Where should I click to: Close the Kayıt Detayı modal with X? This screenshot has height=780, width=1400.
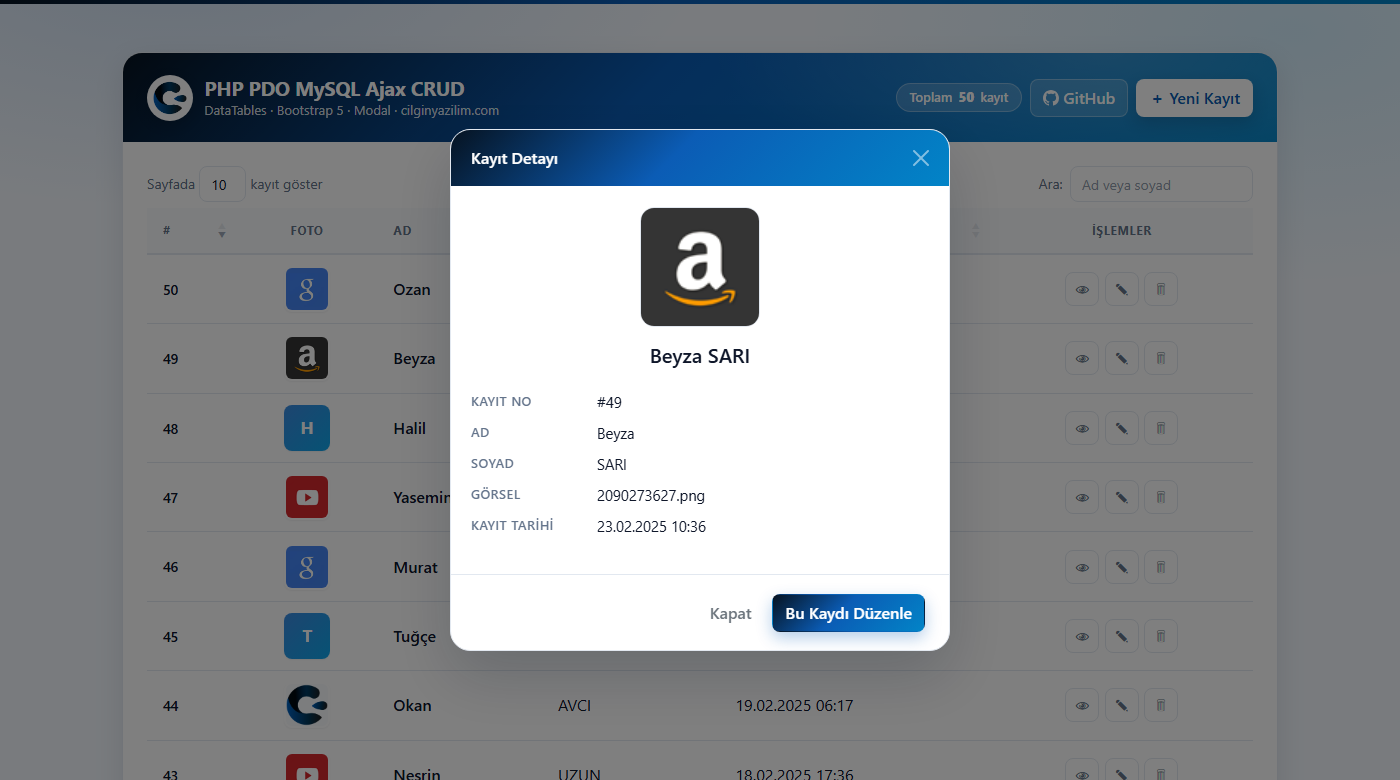[x=921, y=158]
